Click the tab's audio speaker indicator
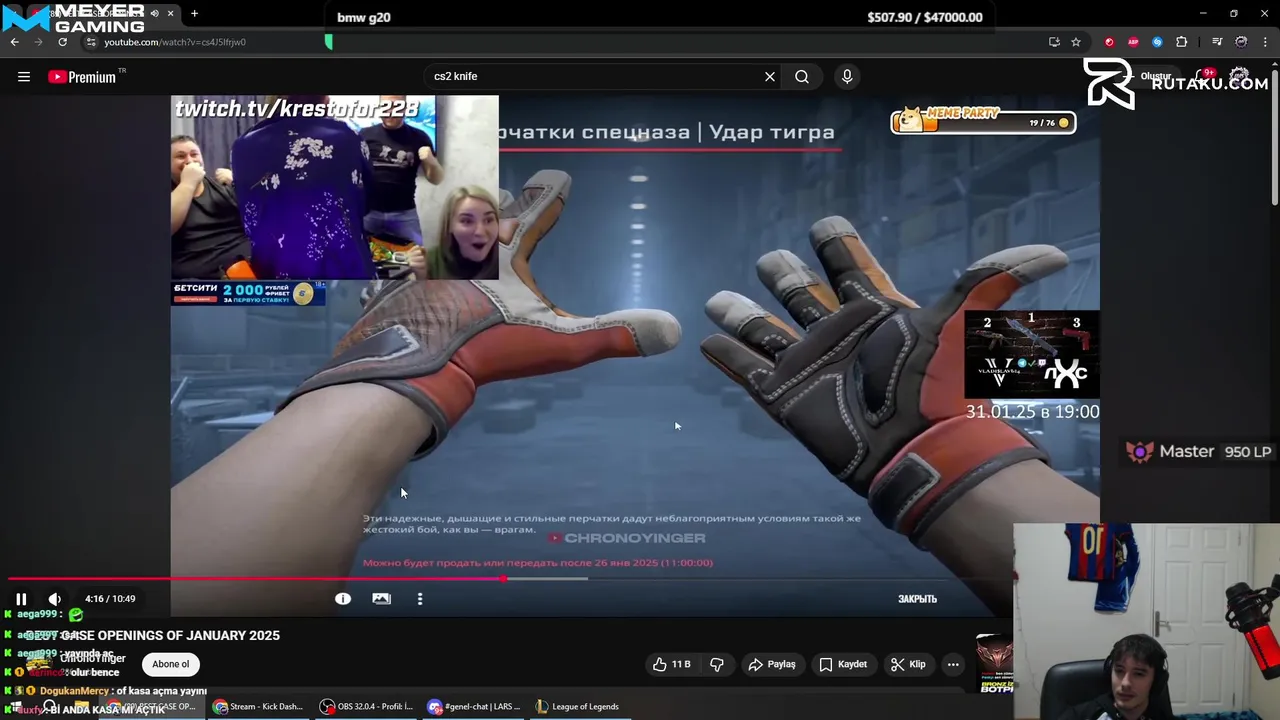 tap(154, 14)
